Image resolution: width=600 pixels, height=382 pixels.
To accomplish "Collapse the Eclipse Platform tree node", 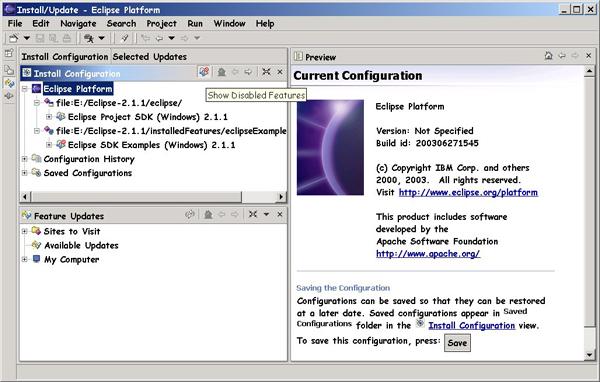I will [x=25, y=89].
